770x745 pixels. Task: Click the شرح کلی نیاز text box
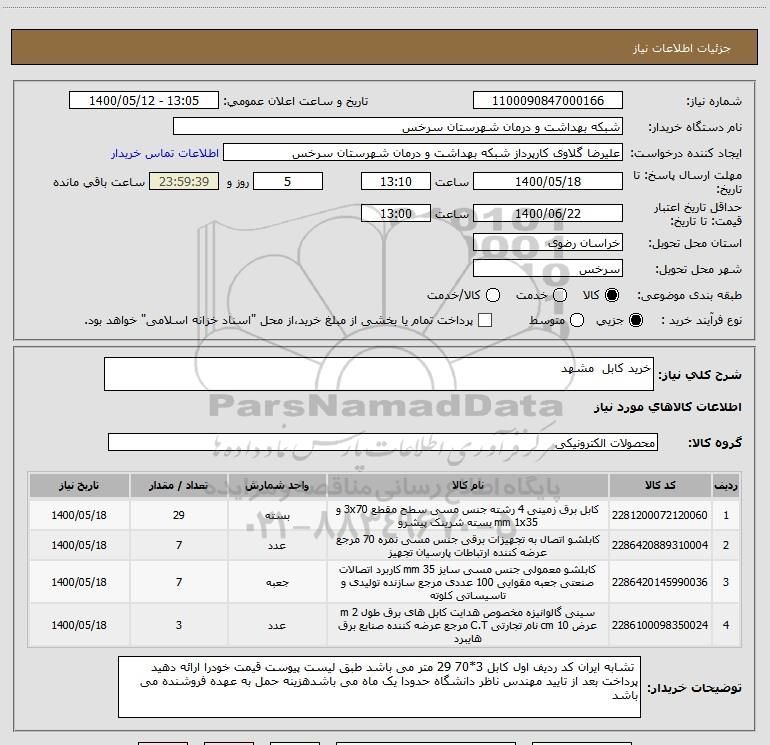tap(379, 374)
